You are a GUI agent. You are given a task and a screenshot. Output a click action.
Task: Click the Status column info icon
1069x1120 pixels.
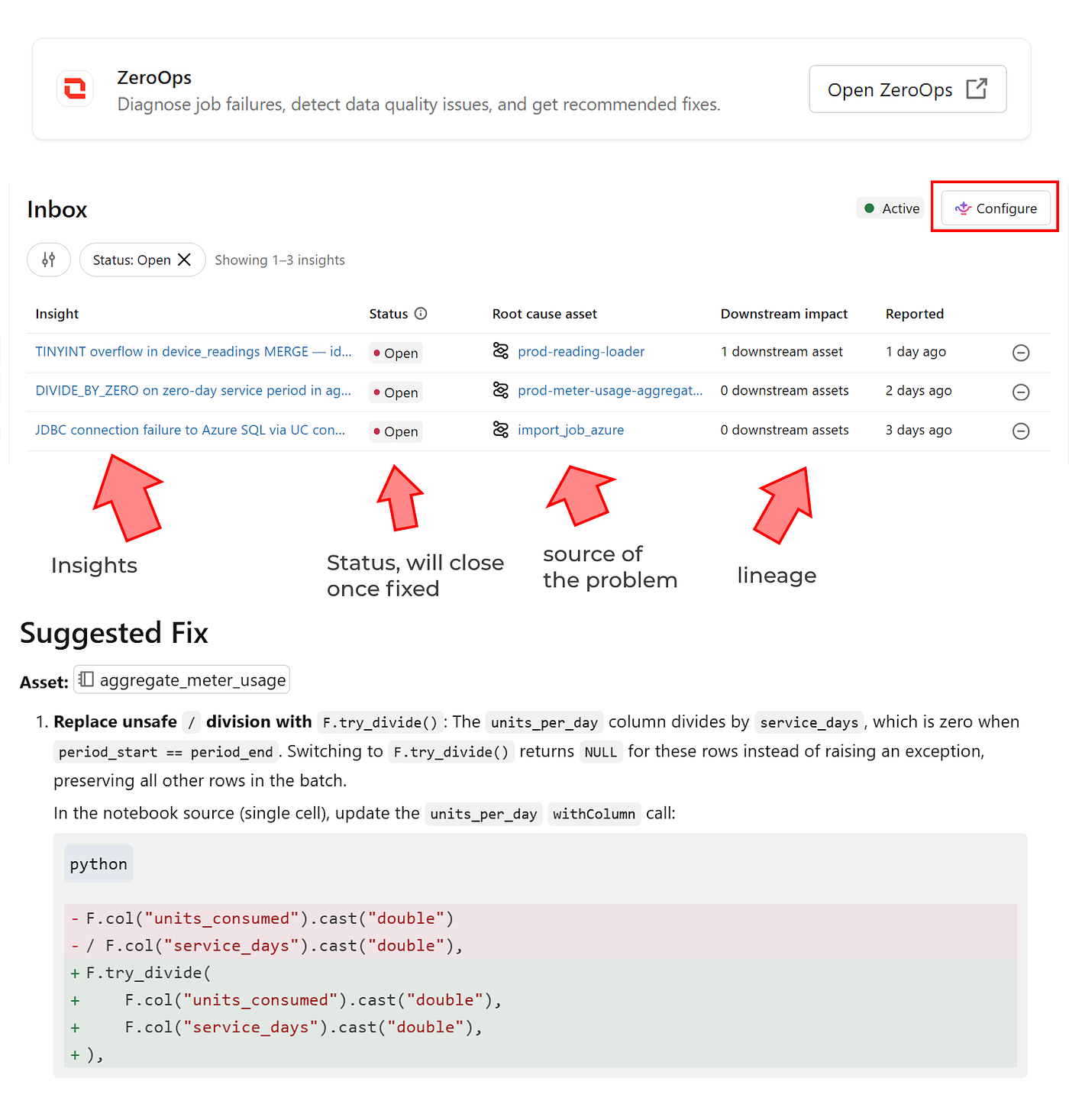pyautogui.click(x=421, y=314)
